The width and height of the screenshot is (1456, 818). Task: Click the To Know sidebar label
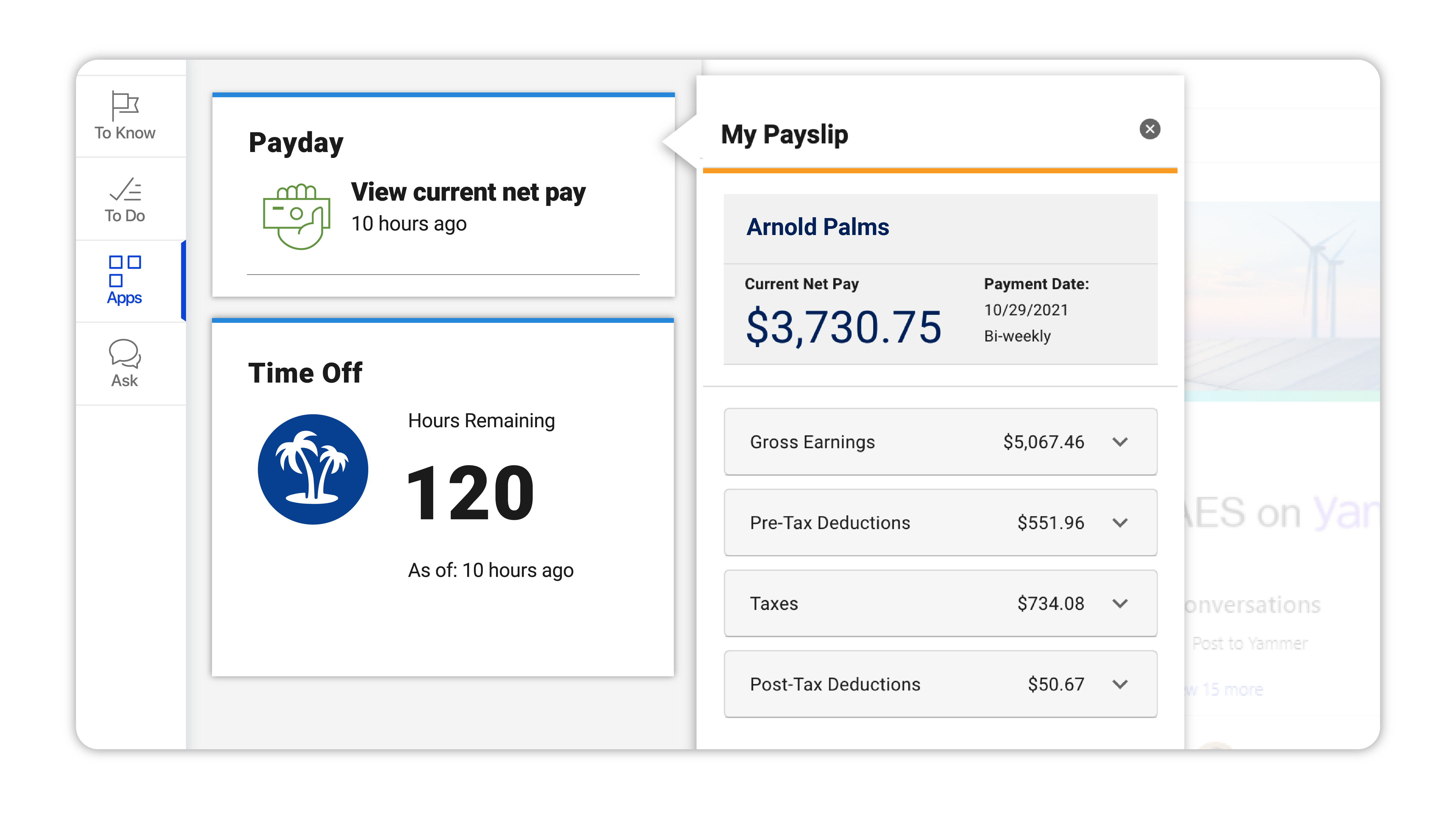[x=124, y=133]
